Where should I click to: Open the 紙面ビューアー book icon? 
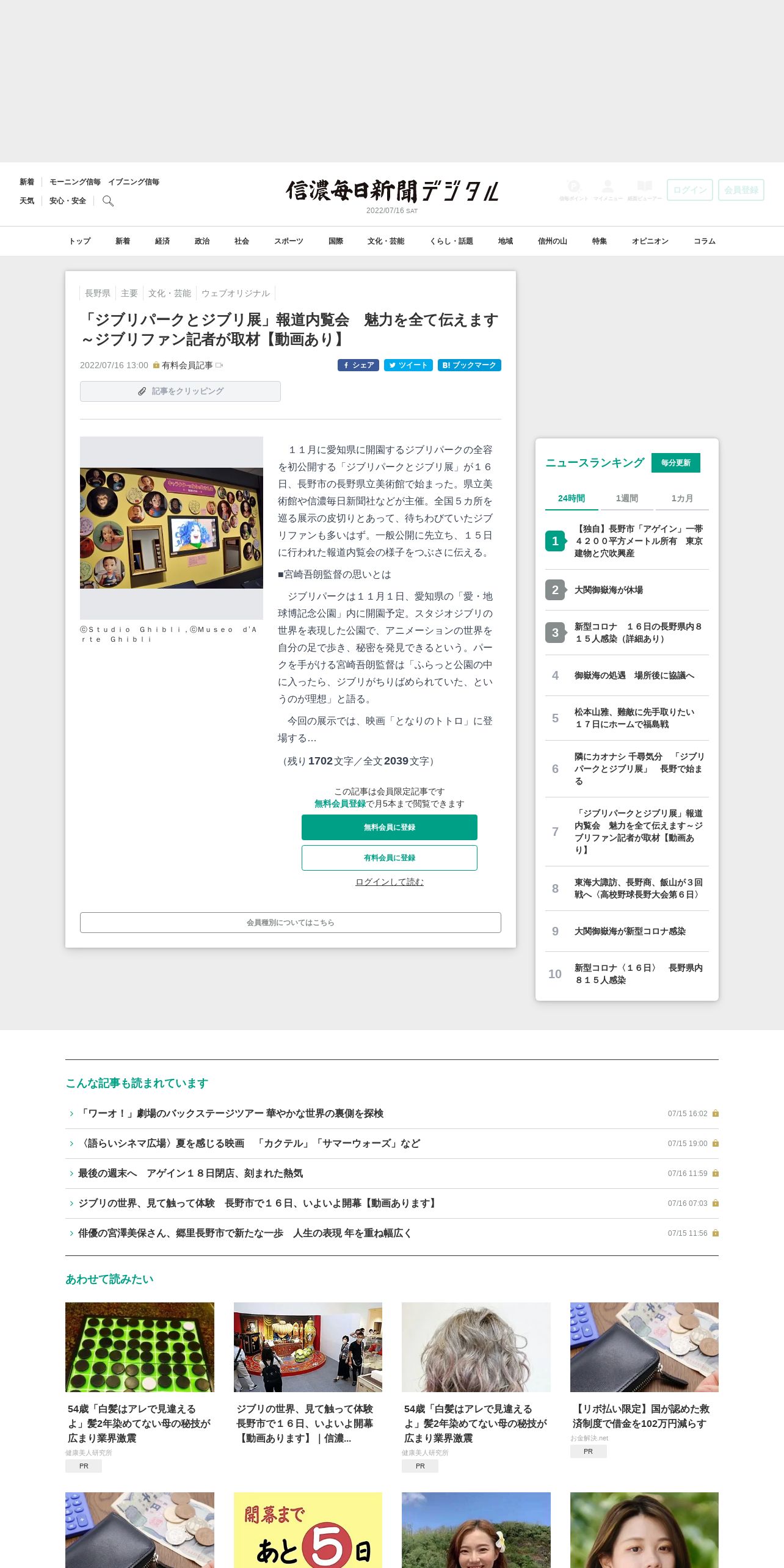point(644,190)
